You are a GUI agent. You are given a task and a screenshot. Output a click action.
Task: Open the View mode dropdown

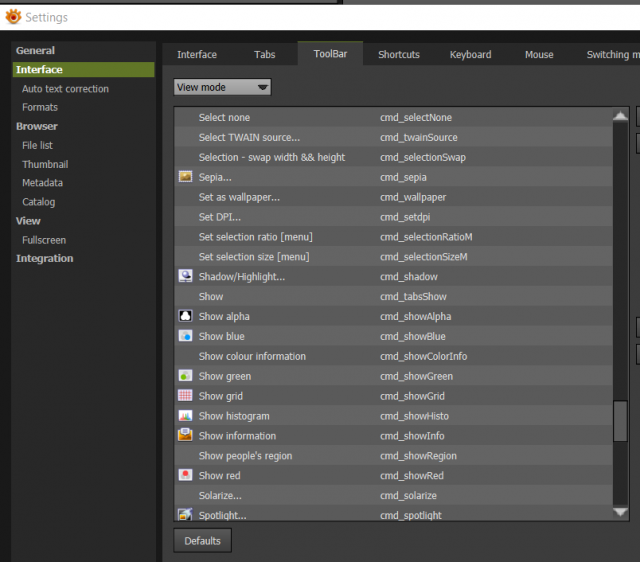point(222,87)
